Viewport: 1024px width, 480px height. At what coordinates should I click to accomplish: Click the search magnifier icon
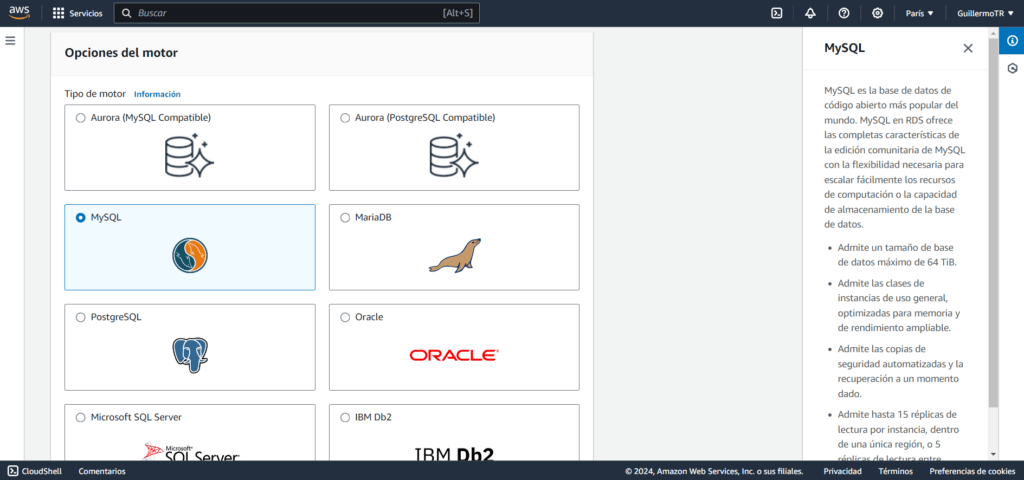tap(127, 13)
